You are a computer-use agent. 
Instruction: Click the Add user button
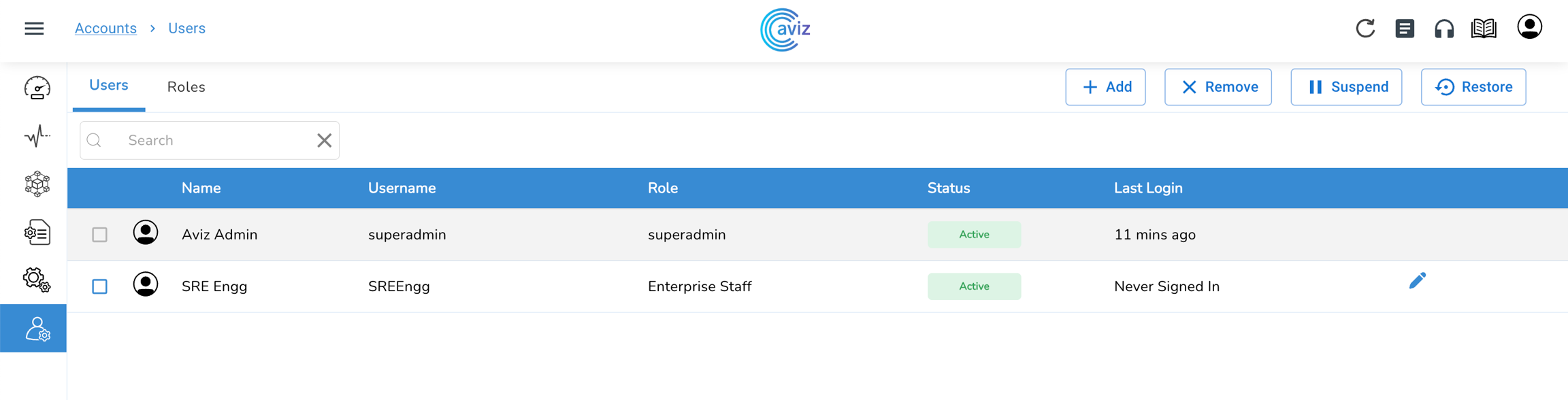tap(1105, 87)
